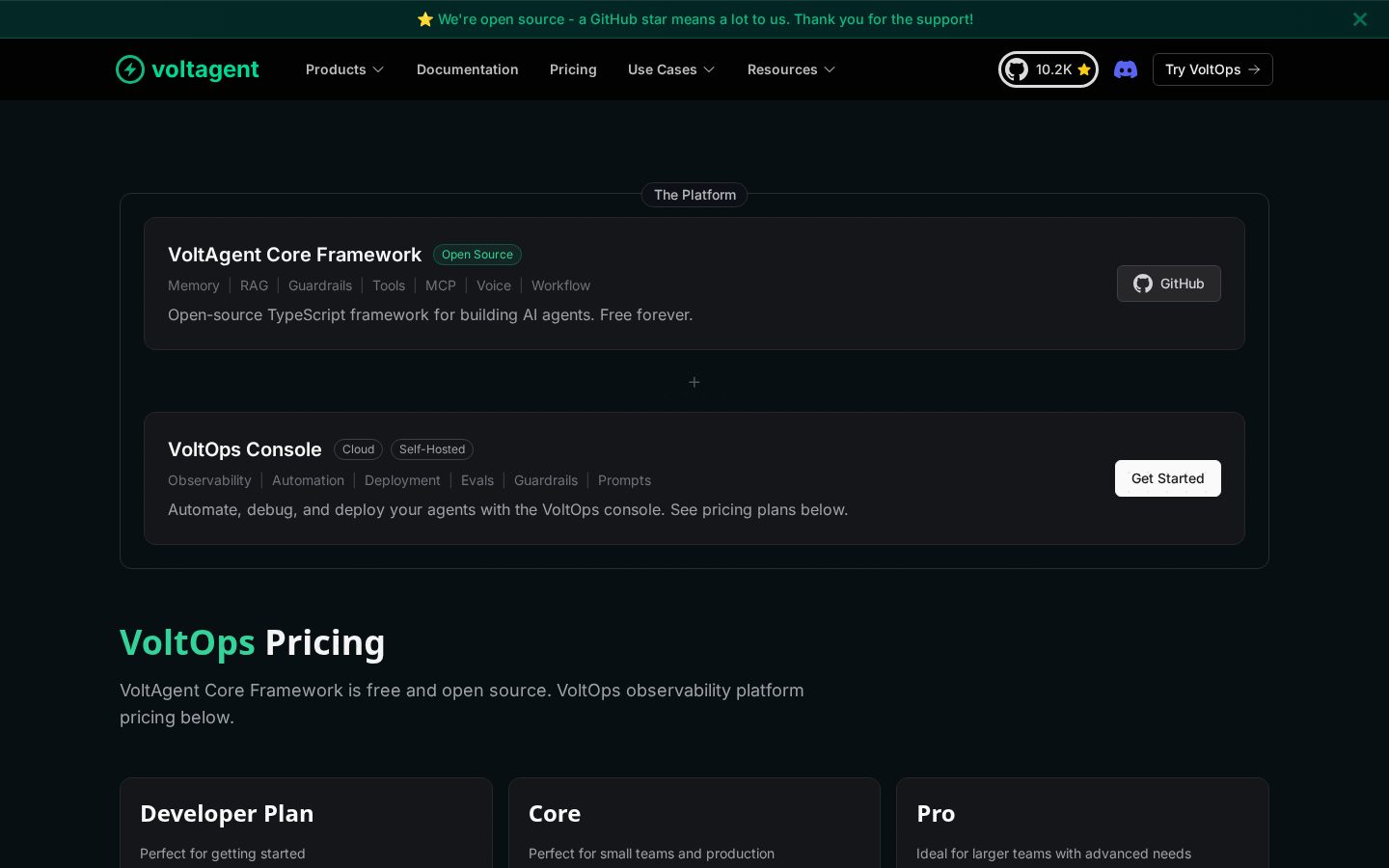
Task: Open the Discord icon link
Action: tap(1126, 69)
